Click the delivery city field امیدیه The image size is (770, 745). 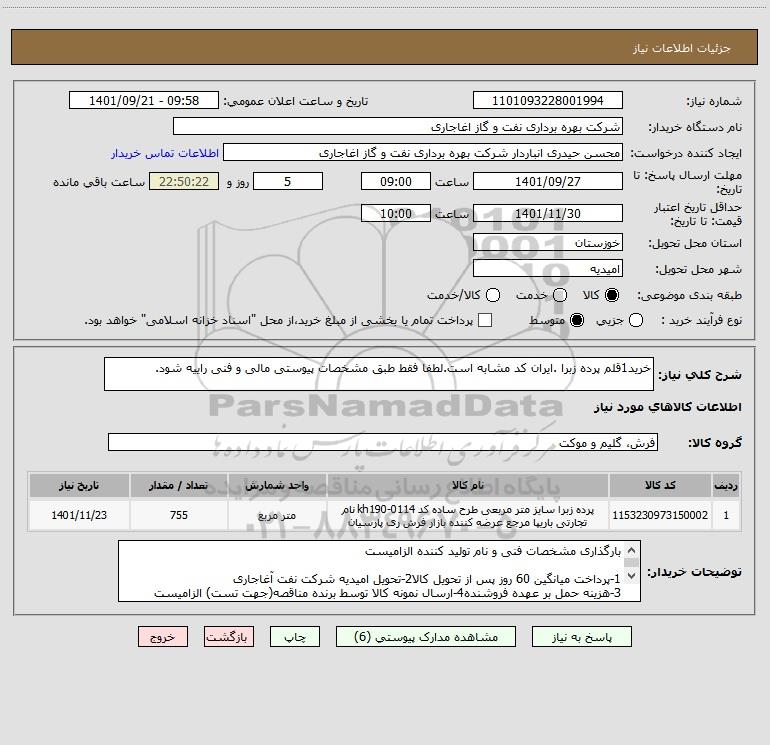pyautogui.click(x=548, y=269)
